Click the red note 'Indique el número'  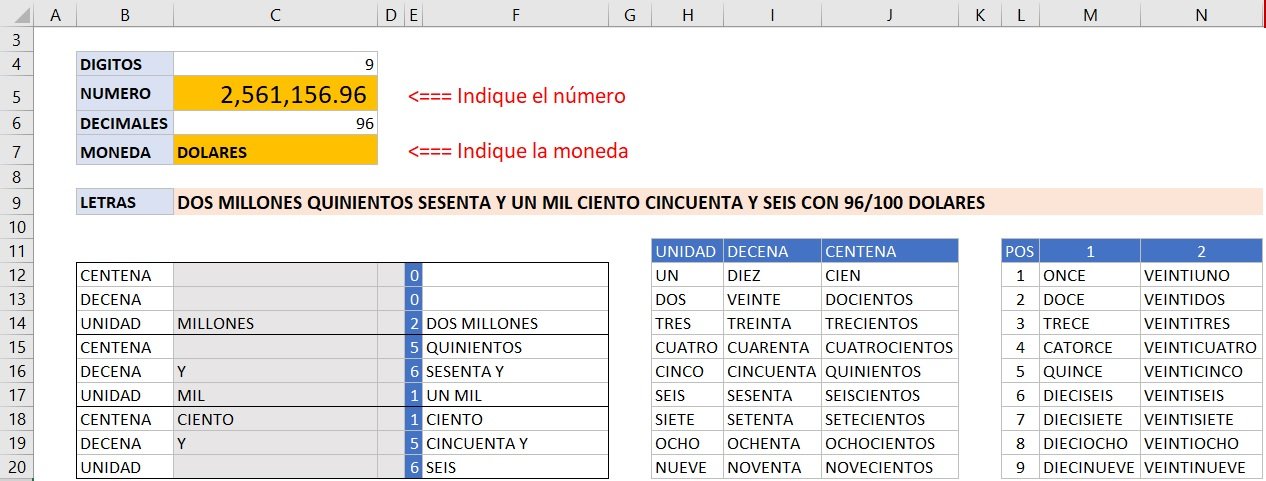tap(517, 96)
